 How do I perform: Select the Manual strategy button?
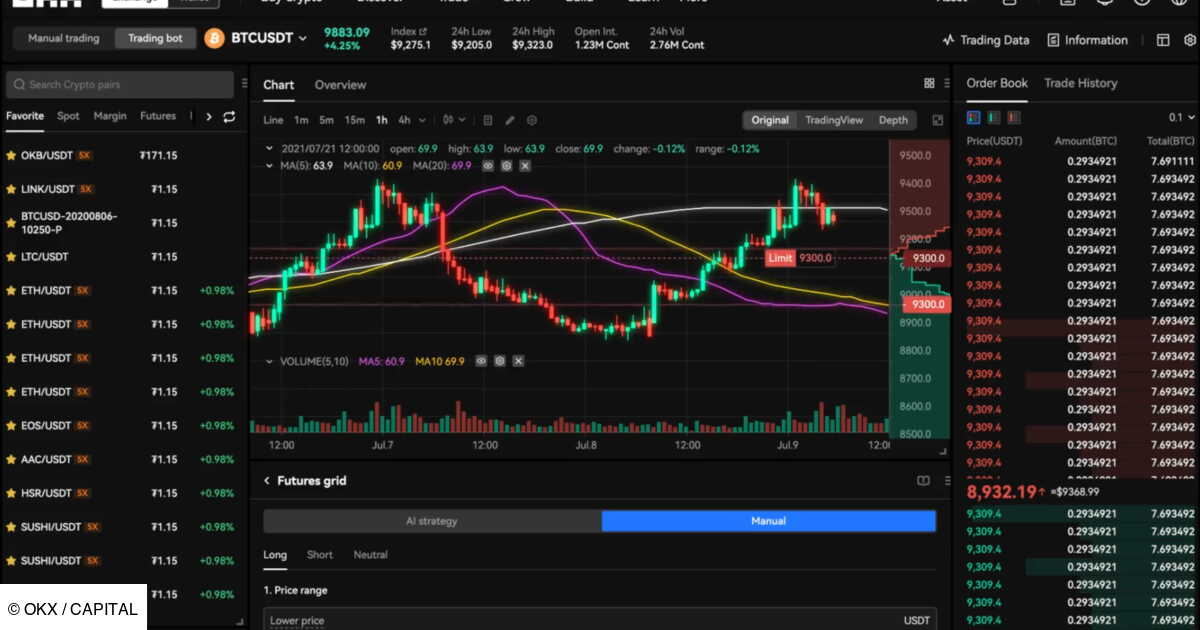(x=770, y=520)
